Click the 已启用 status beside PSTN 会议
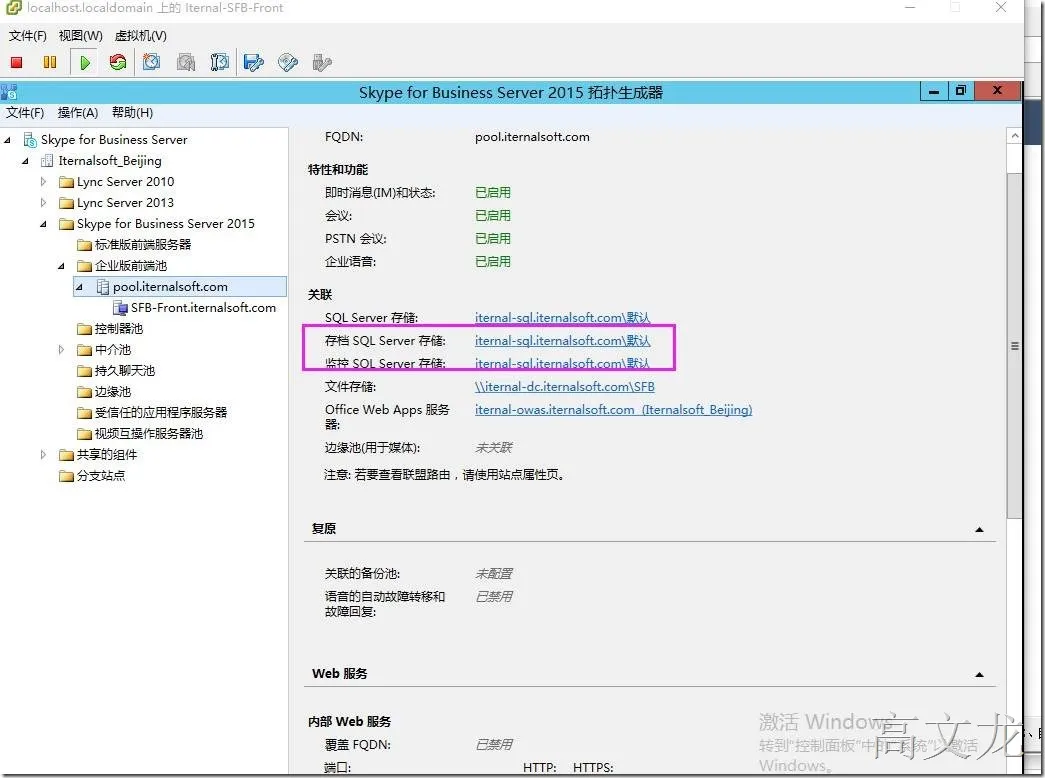Image resolution: width=1045 pixels, height=778 pixels. [493, 239]
